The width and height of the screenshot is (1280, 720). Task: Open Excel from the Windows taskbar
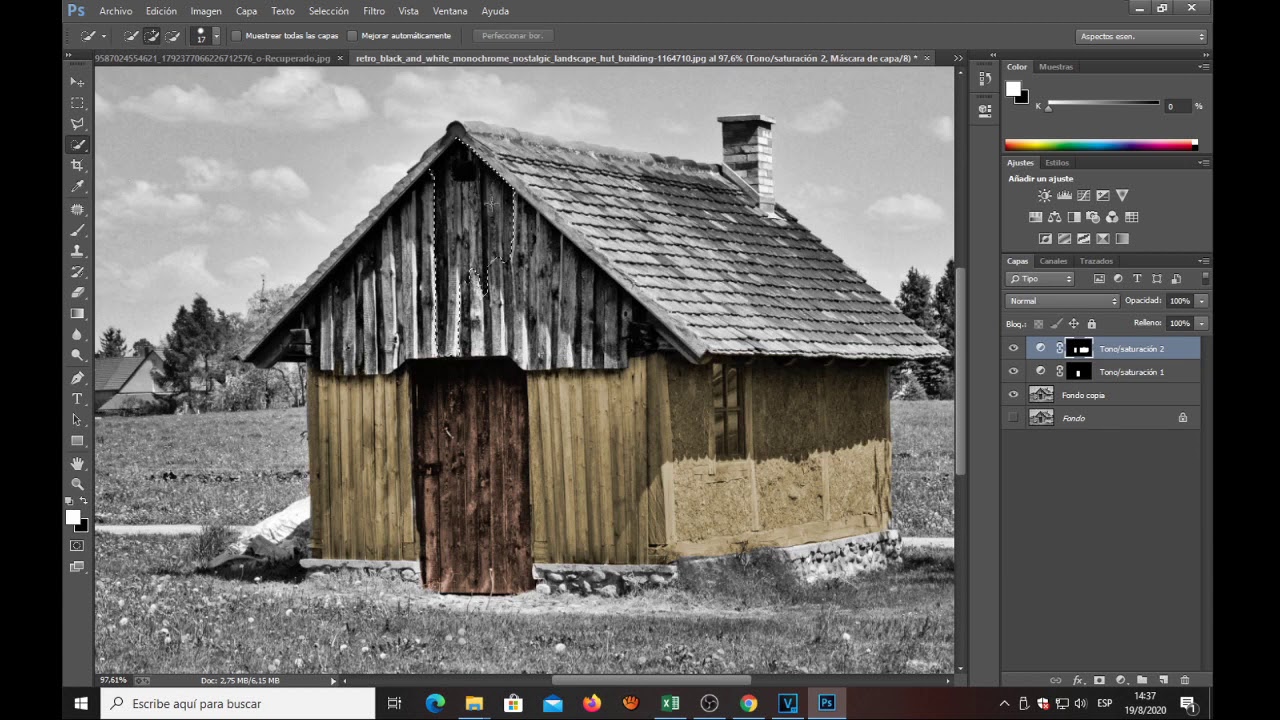click(x=670, y=703)
